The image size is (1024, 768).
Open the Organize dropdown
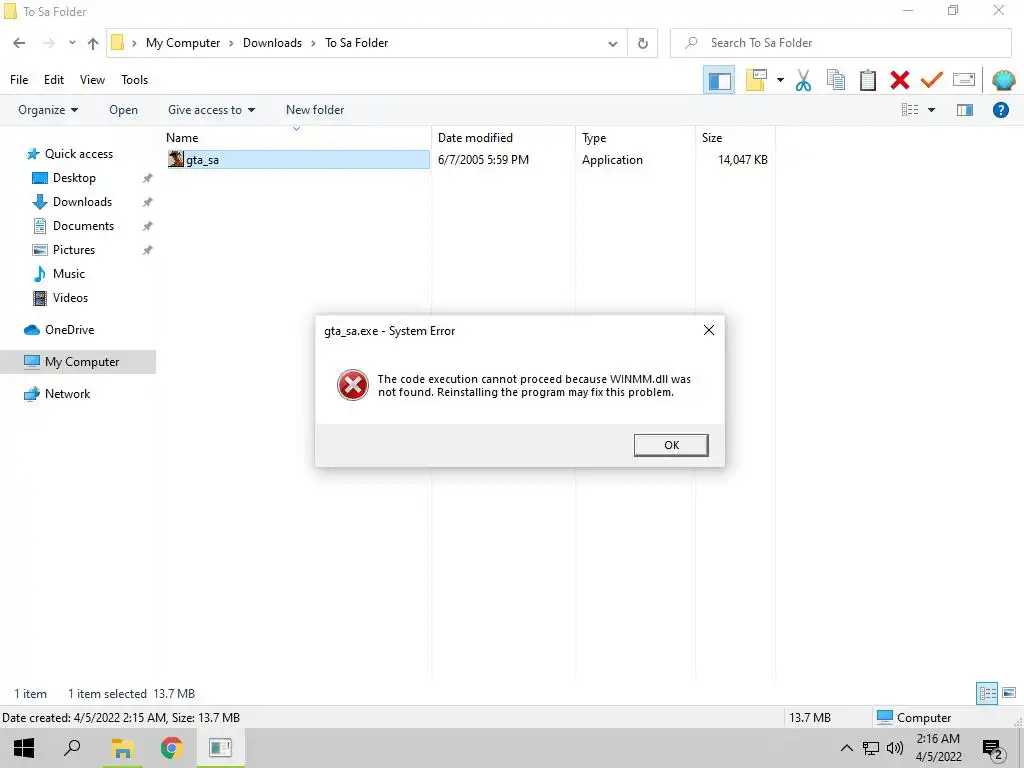48,110
